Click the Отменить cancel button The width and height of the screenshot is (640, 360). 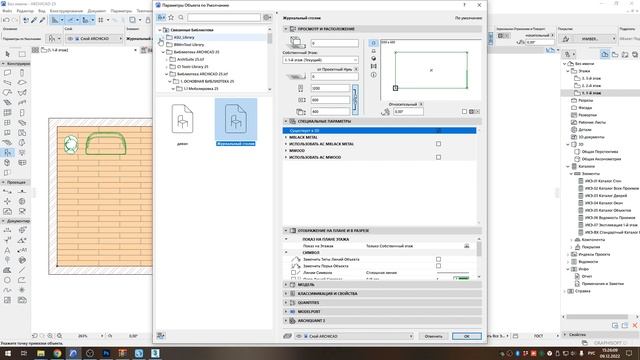click(x=433, y=336)
